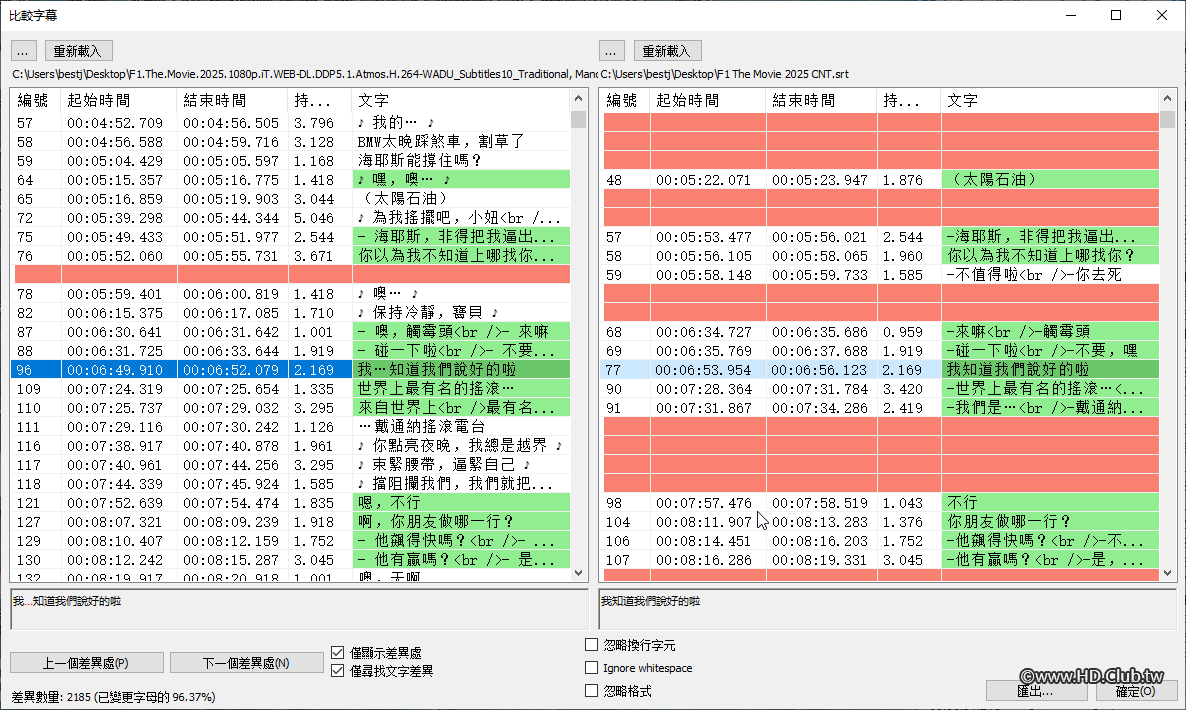
Task: Click right file browse '...' button
Action: (x=612, y=51)
